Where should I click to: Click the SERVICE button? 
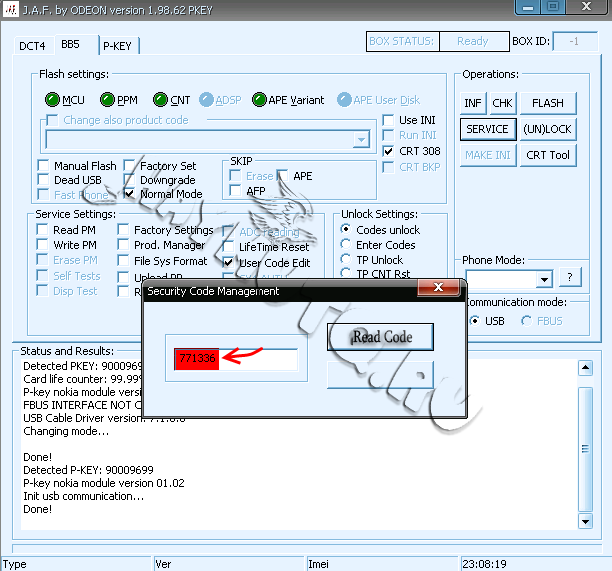coord(487,129)
